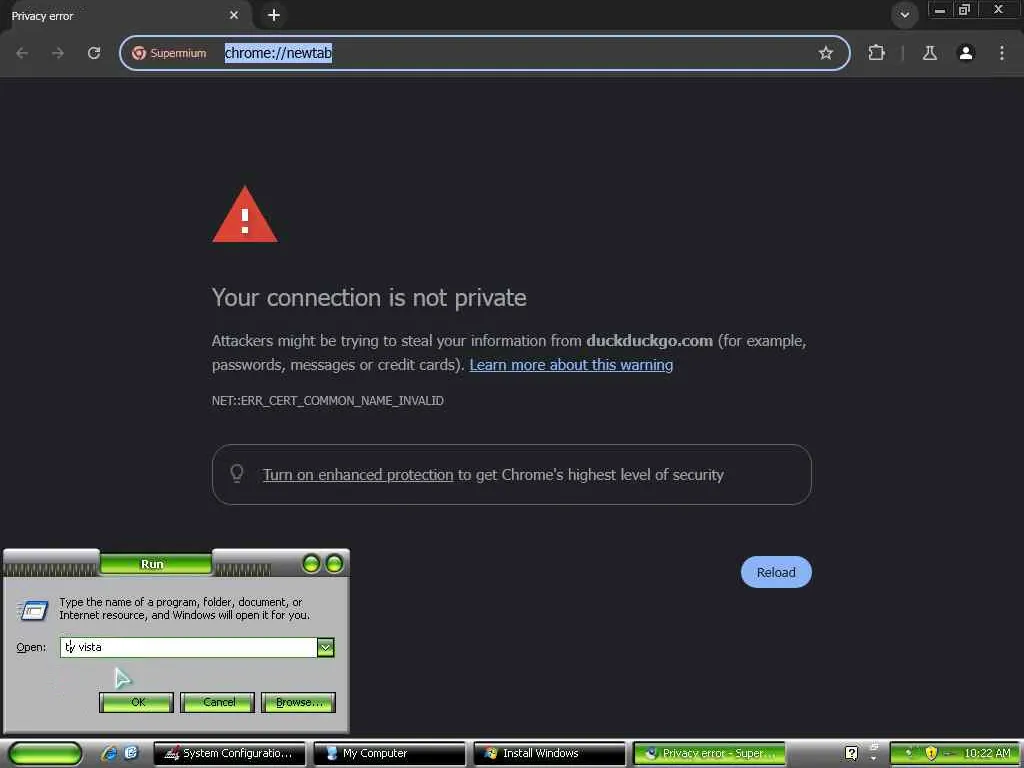The image size is (1024, 768).
Task: Select Privacy error - Super taskbar button
Action: (x=709, y=754)
